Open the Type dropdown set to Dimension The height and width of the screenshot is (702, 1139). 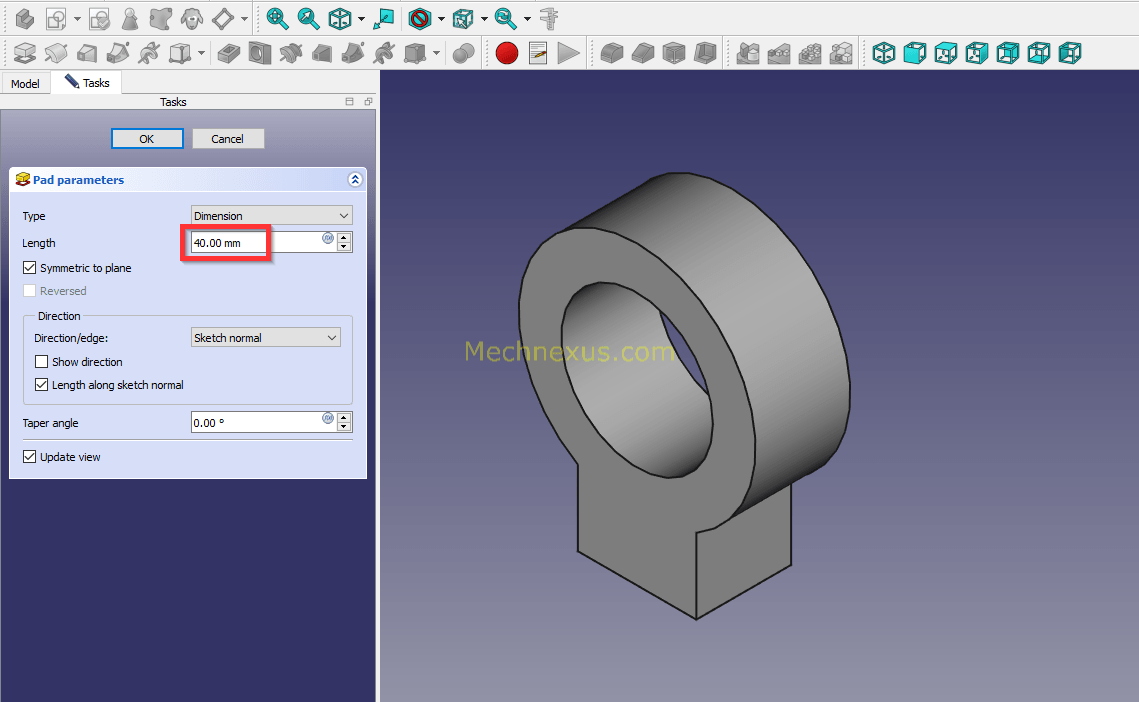(x=271, y=216)
